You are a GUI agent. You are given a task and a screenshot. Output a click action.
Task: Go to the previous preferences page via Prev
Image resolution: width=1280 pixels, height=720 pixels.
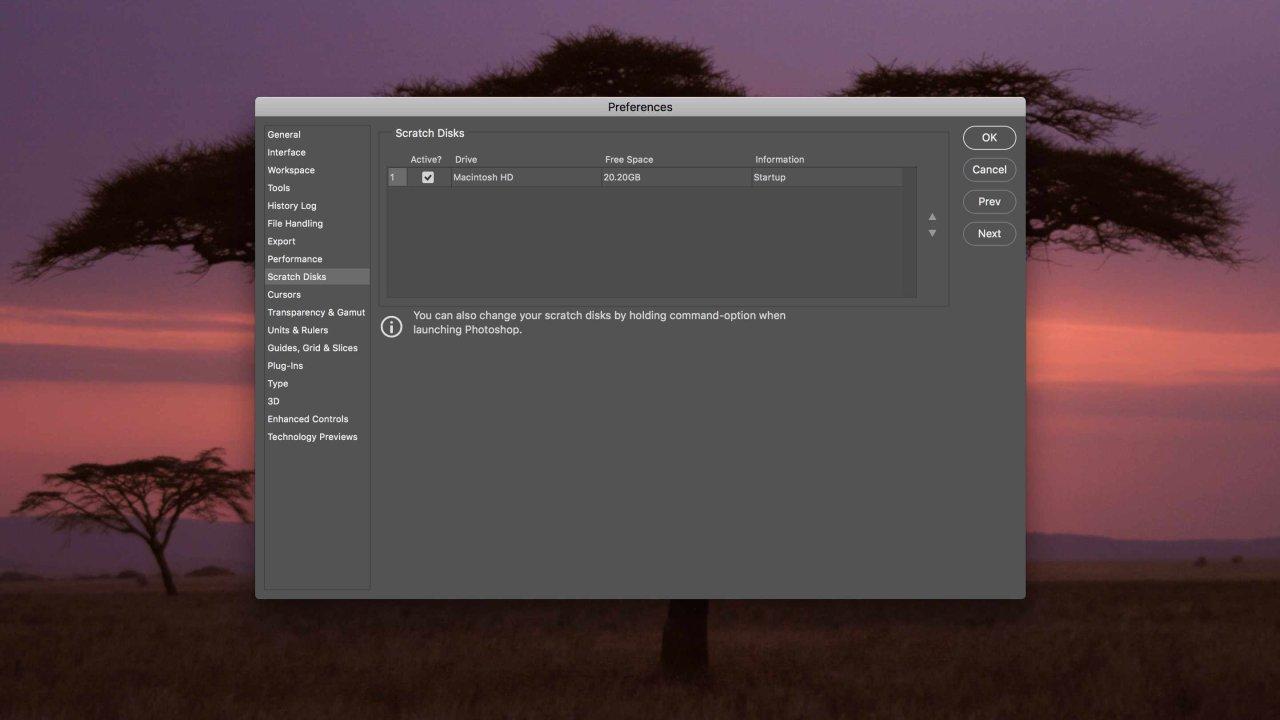pyautogui.click(x=989, y=201)
